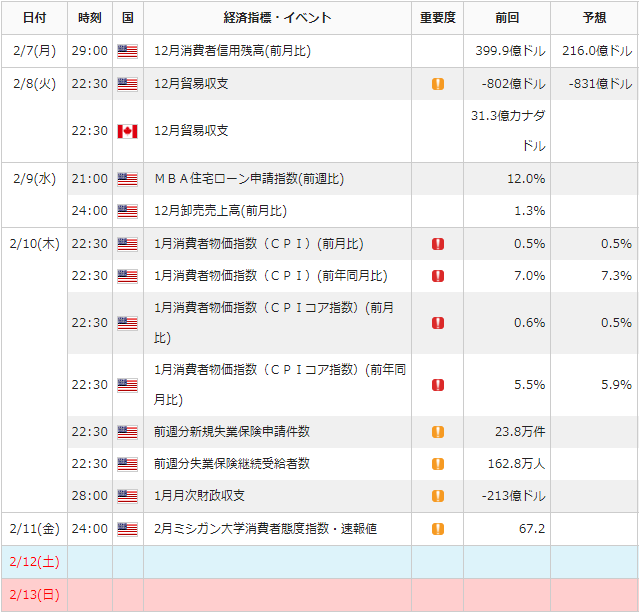The width and height of the screenshot is (639, 613).
Task: Click 前週分失業保険継続受給者数 event
Action: (232, 464)
